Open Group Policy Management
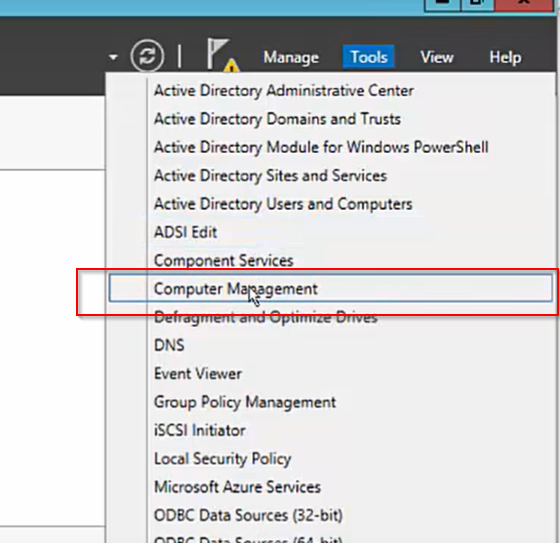Viewport: 560px width, 543px height. pyautogui.click(x=245, y=402)
